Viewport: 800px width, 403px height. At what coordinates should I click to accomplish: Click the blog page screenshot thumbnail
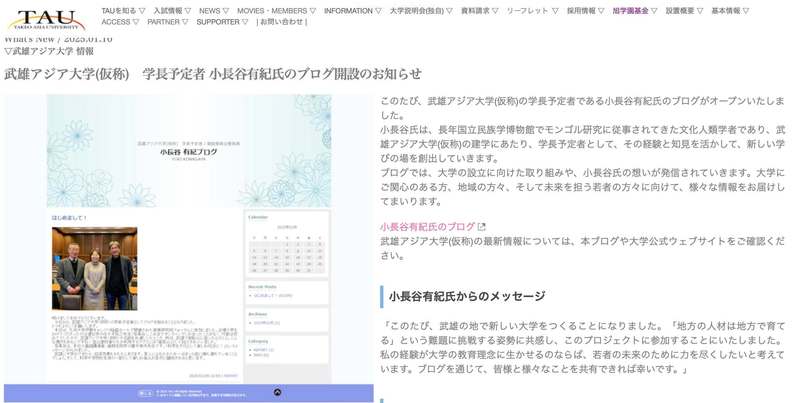pos(188,247)
